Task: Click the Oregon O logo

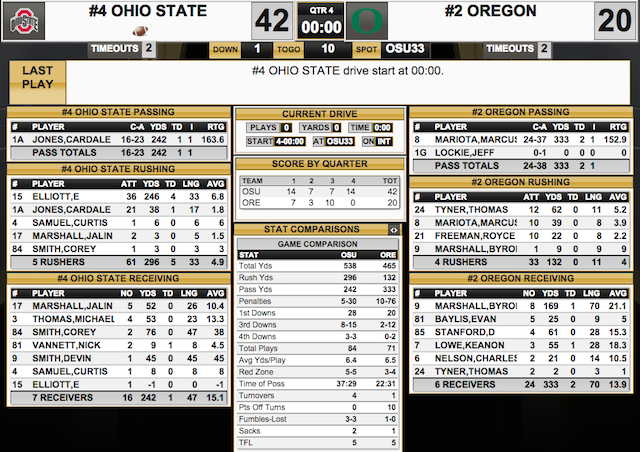Action: tap(367, 21)
